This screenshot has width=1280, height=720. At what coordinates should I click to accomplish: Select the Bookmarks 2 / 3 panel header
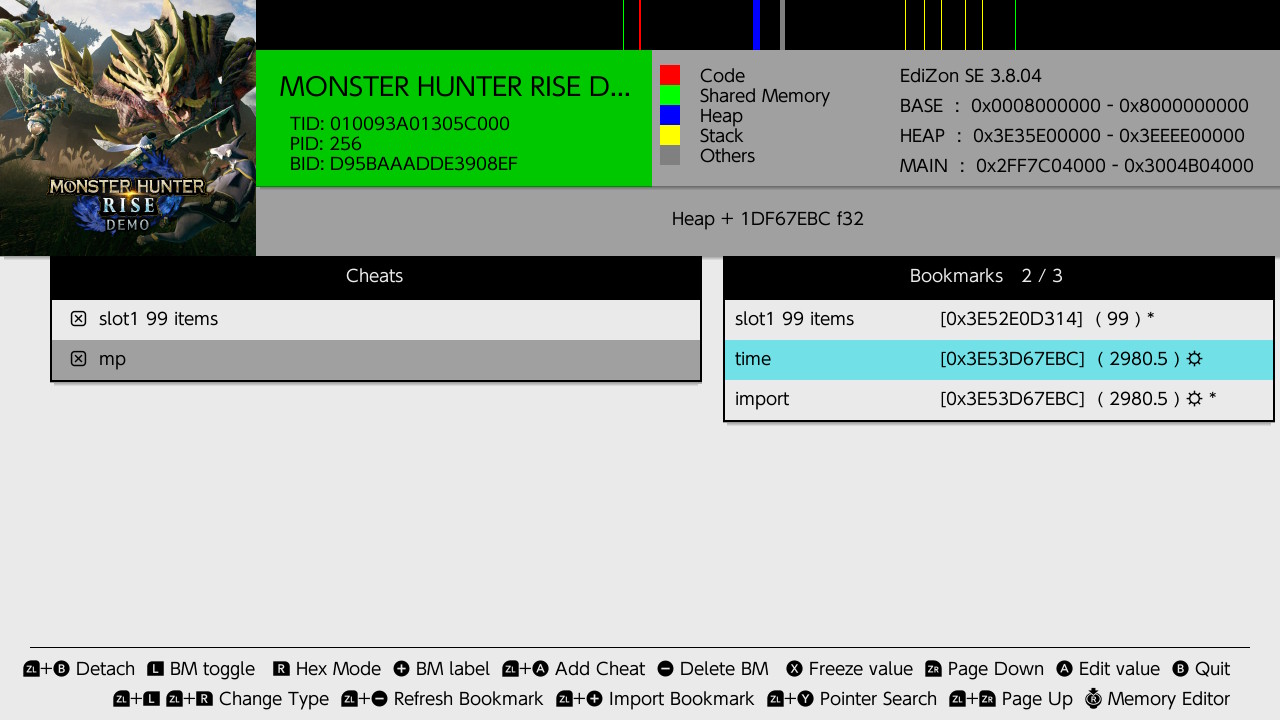[x=999, y=276]
